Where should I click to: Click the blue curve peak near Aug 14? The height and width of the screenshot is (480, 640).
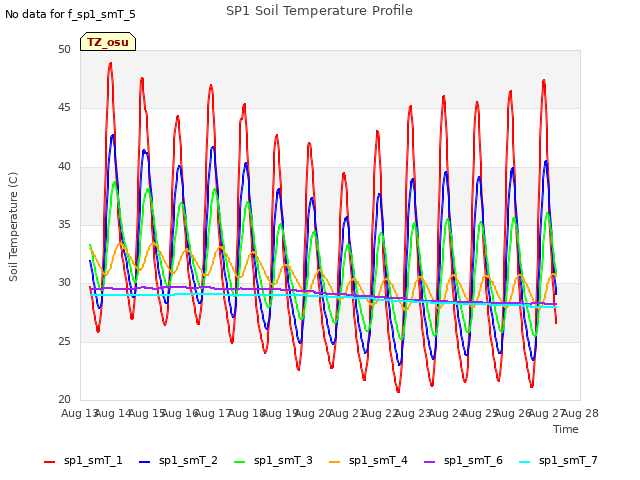[113, 135]
